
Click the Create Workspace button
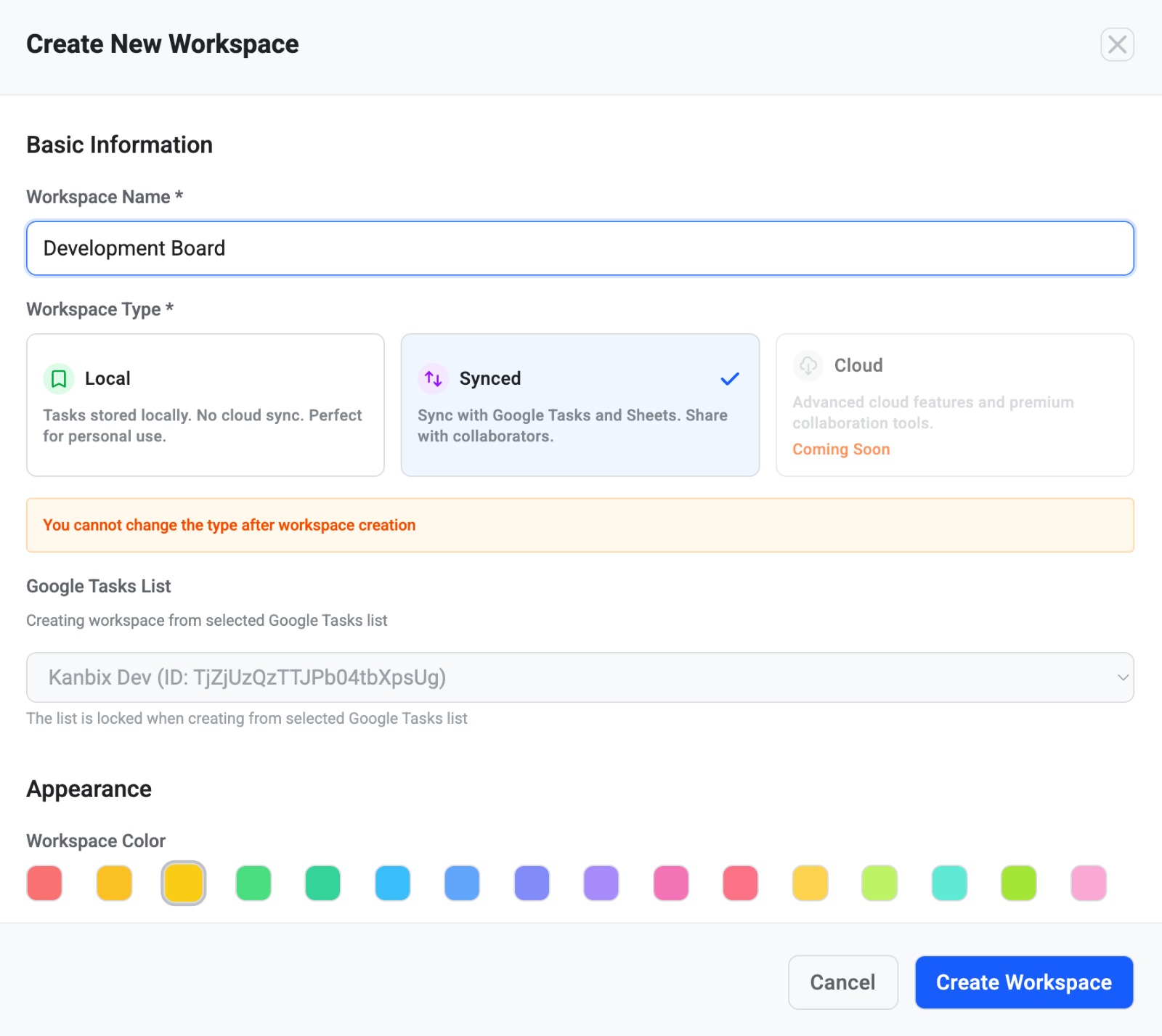click(x=1023, y=982)
